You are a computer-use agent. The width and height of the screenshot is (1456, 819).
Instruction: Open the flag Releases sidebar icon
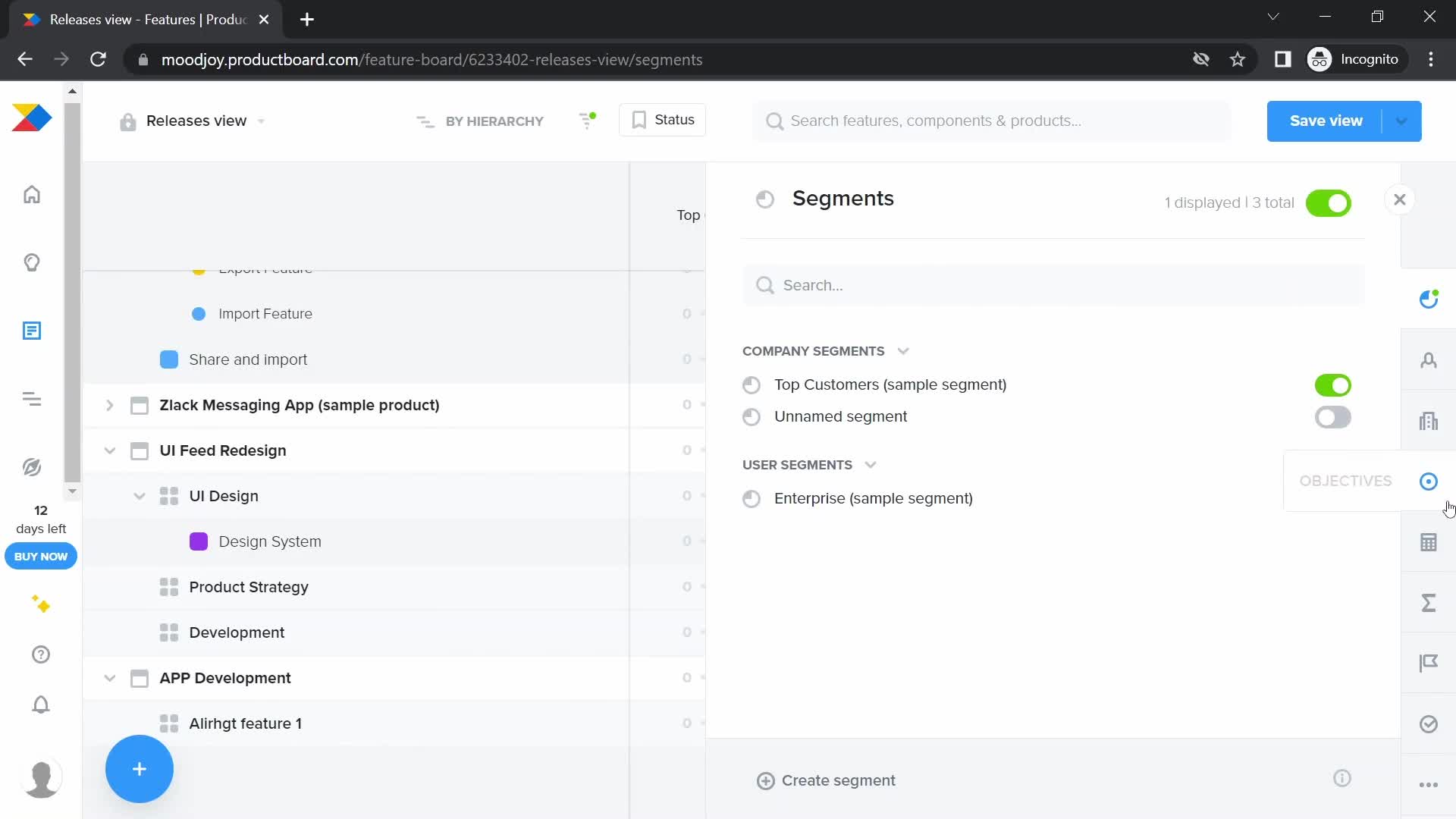[1429, 664]
